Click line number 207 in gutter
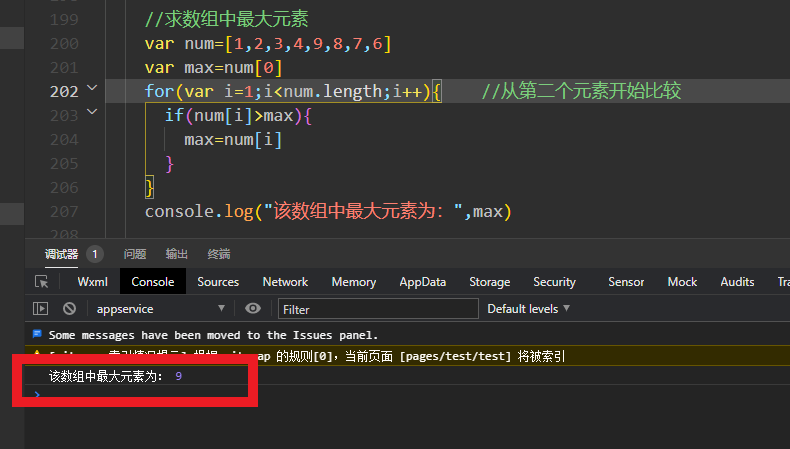Screen dimensions: 790x449 64,211
